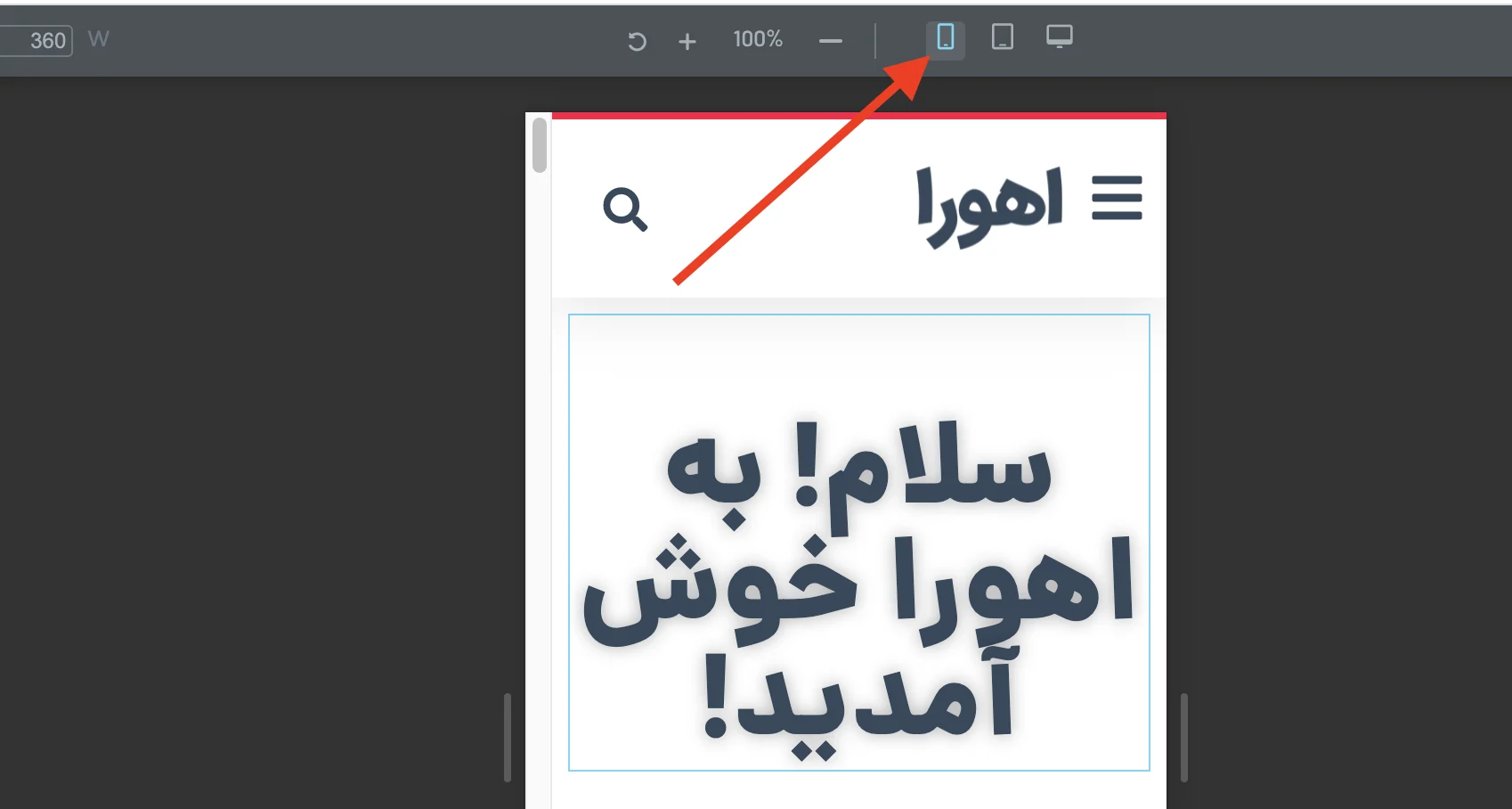Viewport: 1512px width, 809px height.
Task: Grab the right preview resize handle
Action: click(x=1184, y=738)
